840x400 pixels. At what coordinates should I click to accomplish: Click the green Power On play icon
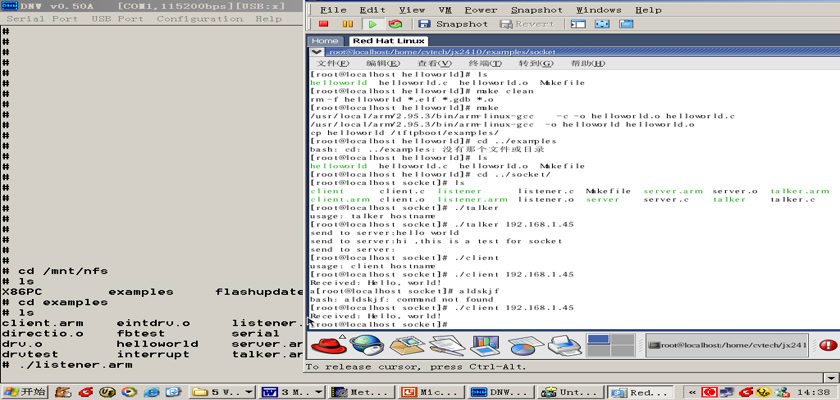pyautogui.click(x=372, y=24)
